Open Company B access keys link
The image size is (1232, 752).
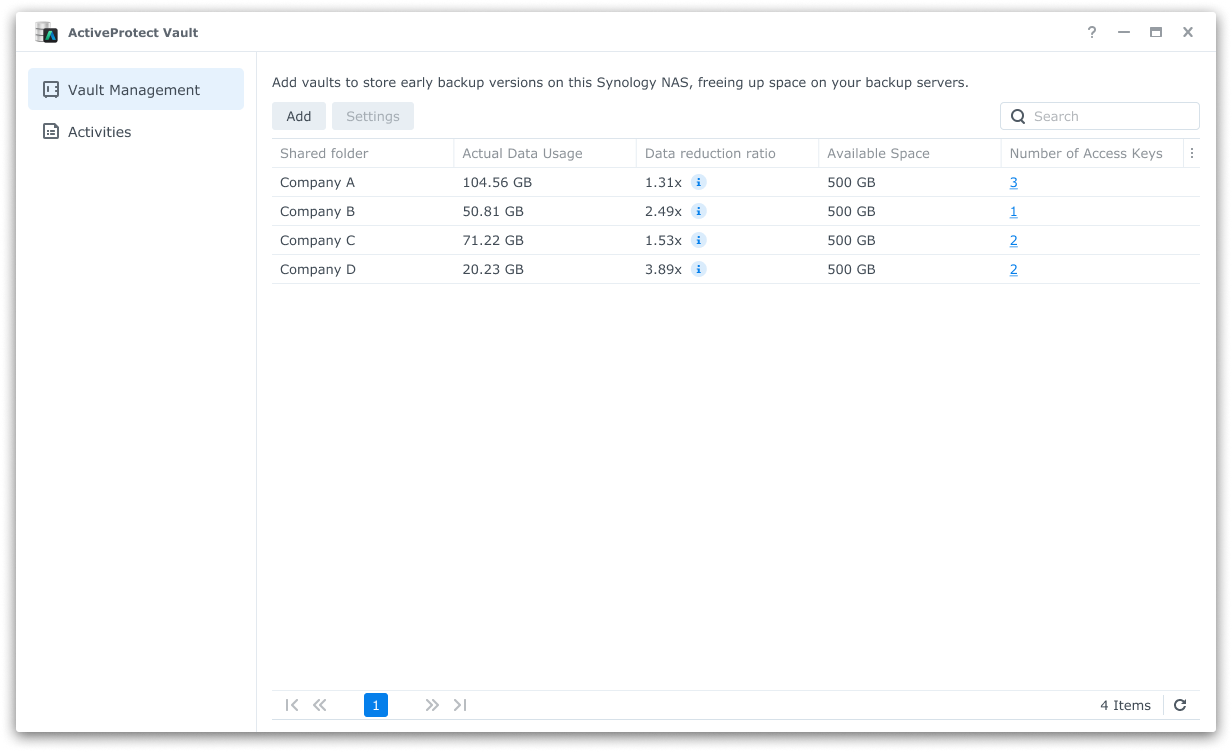coord(1013,211)
